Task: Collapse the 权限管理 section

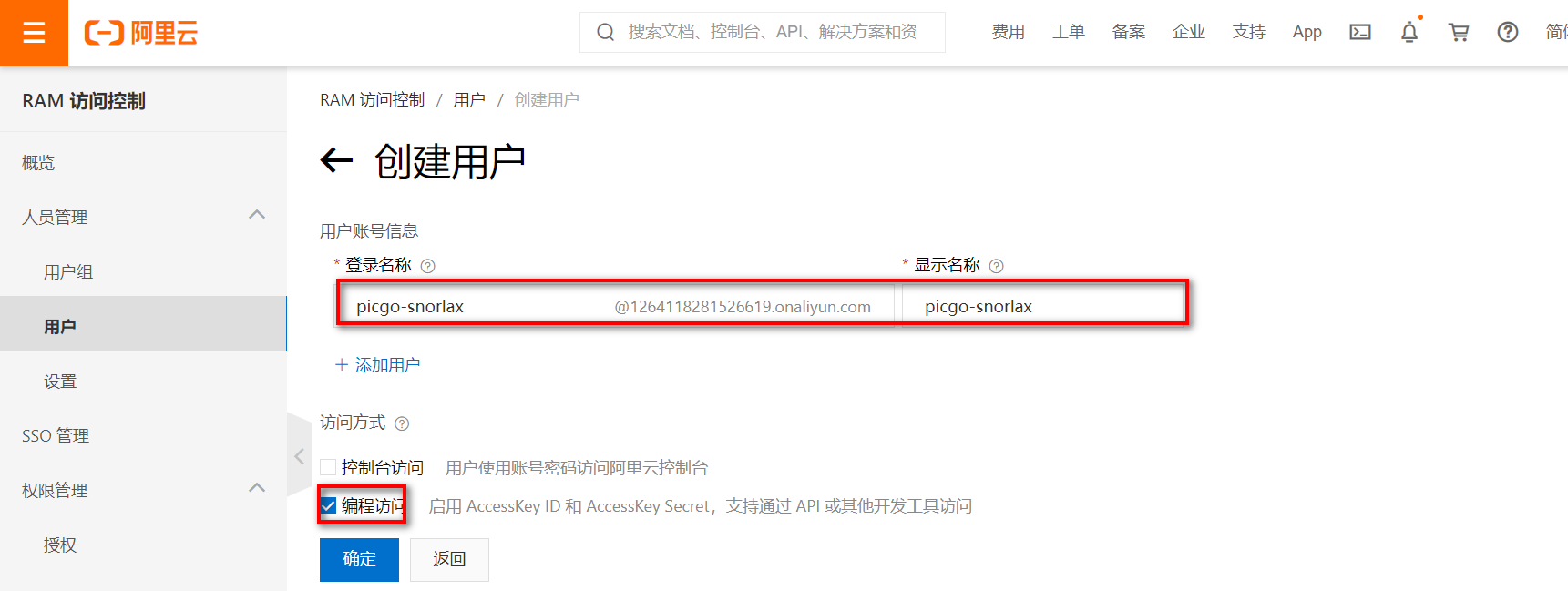Action: click(x=257, y=488)
